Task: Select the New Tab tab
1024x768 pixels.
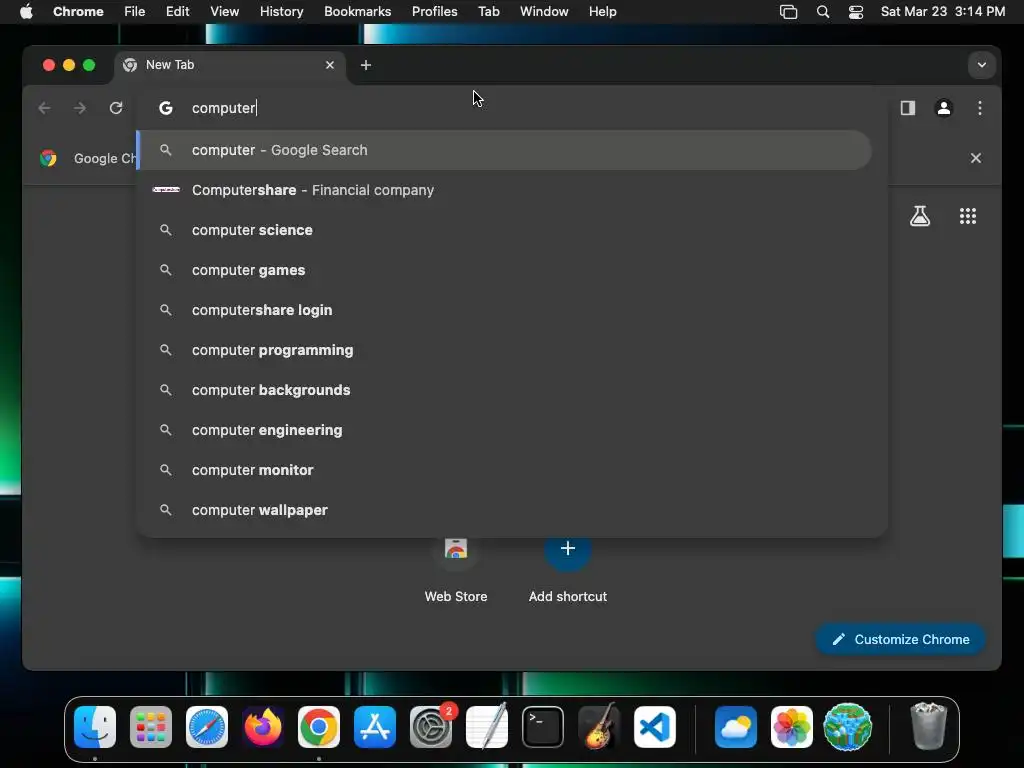Action: pyautogui.click(x=229, y=65)
